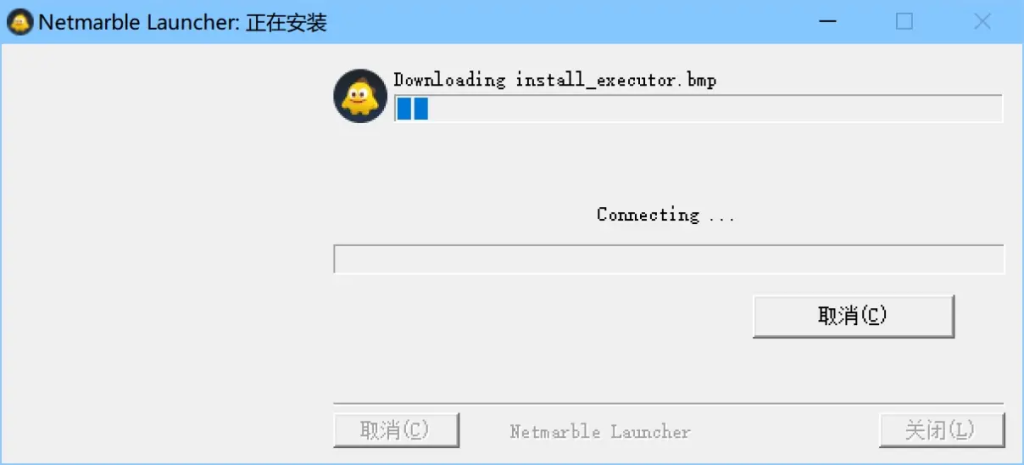Click the large yellow mascot logo beside download status

coord(360,96)
